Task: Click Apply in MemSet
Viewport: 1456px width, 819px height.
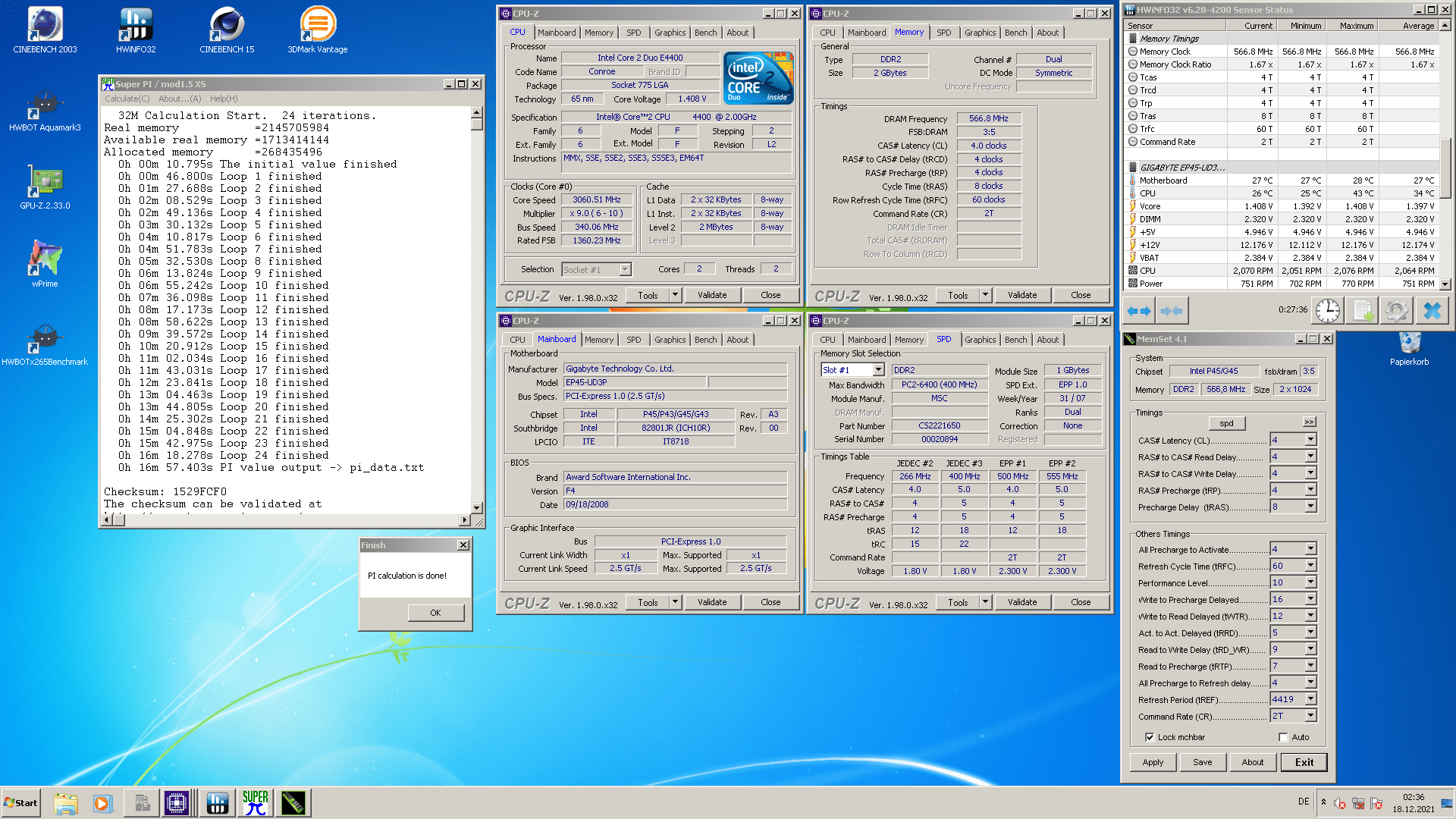Action: pyautogui.click(x=1153, y=762)
